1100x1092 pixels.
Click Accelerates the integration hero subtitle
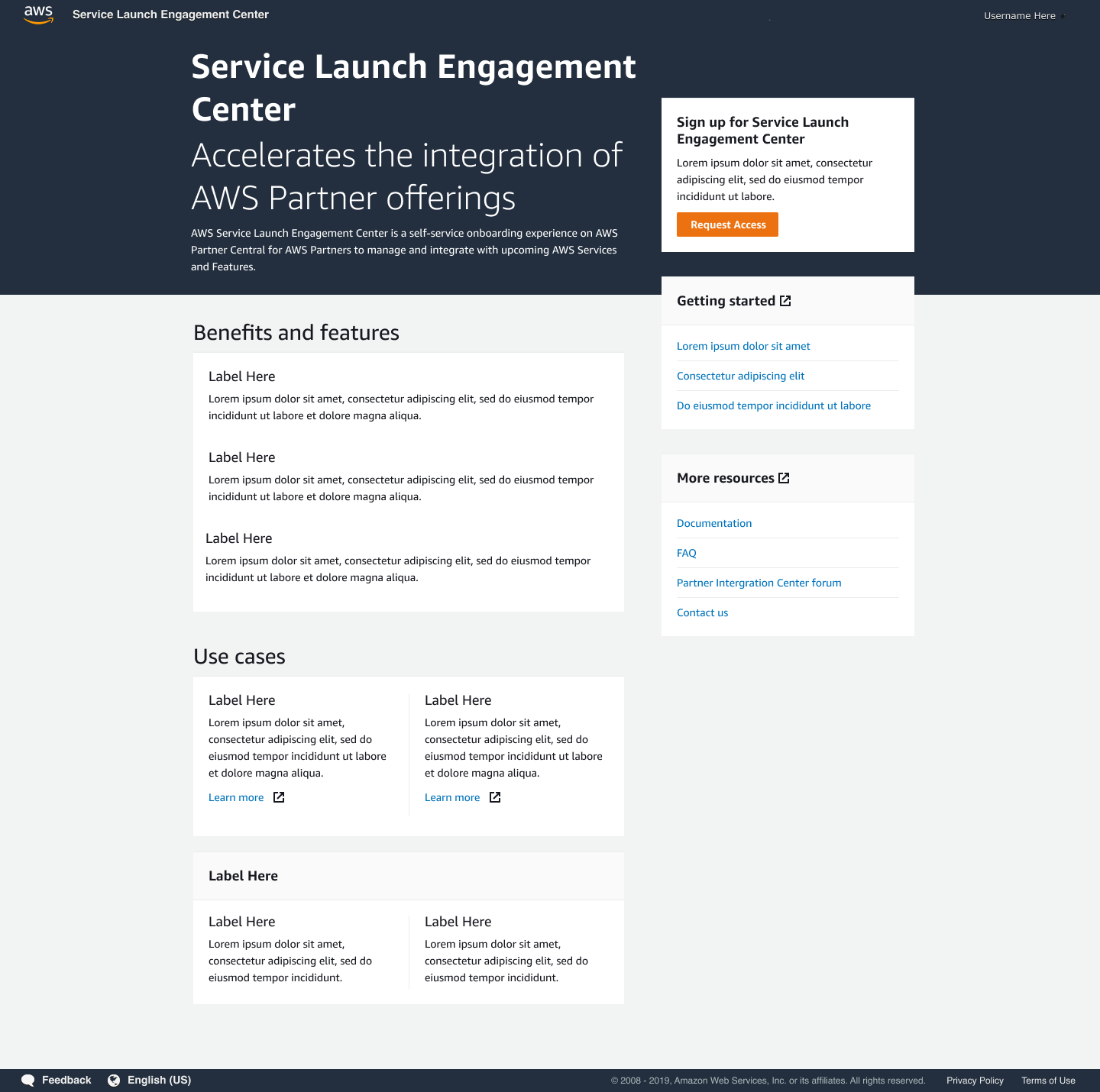(406, 176)
